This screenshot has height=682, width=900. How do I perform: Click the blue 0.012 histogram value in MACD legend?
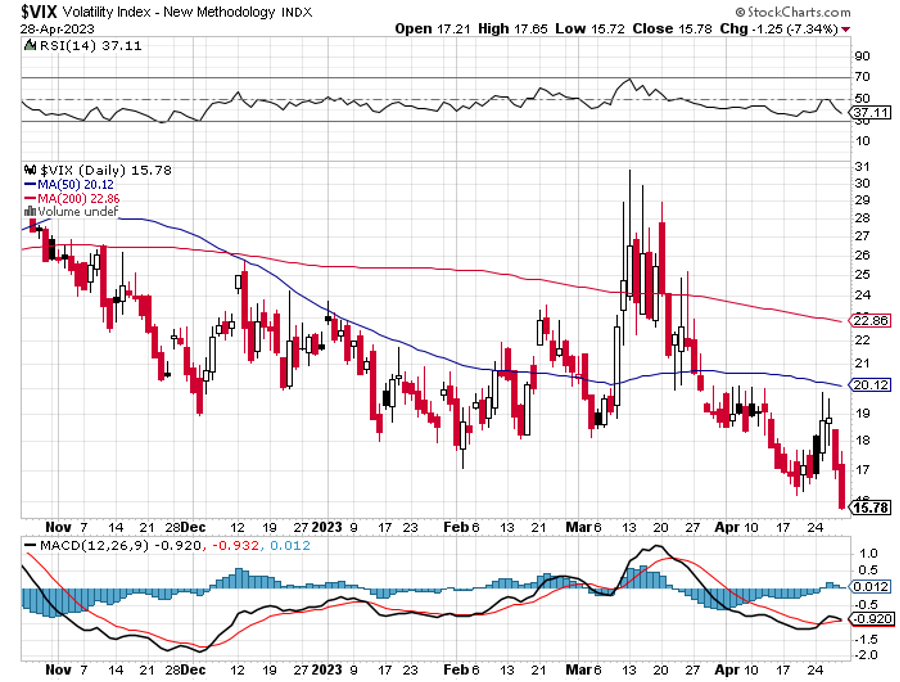pos(290,545)
